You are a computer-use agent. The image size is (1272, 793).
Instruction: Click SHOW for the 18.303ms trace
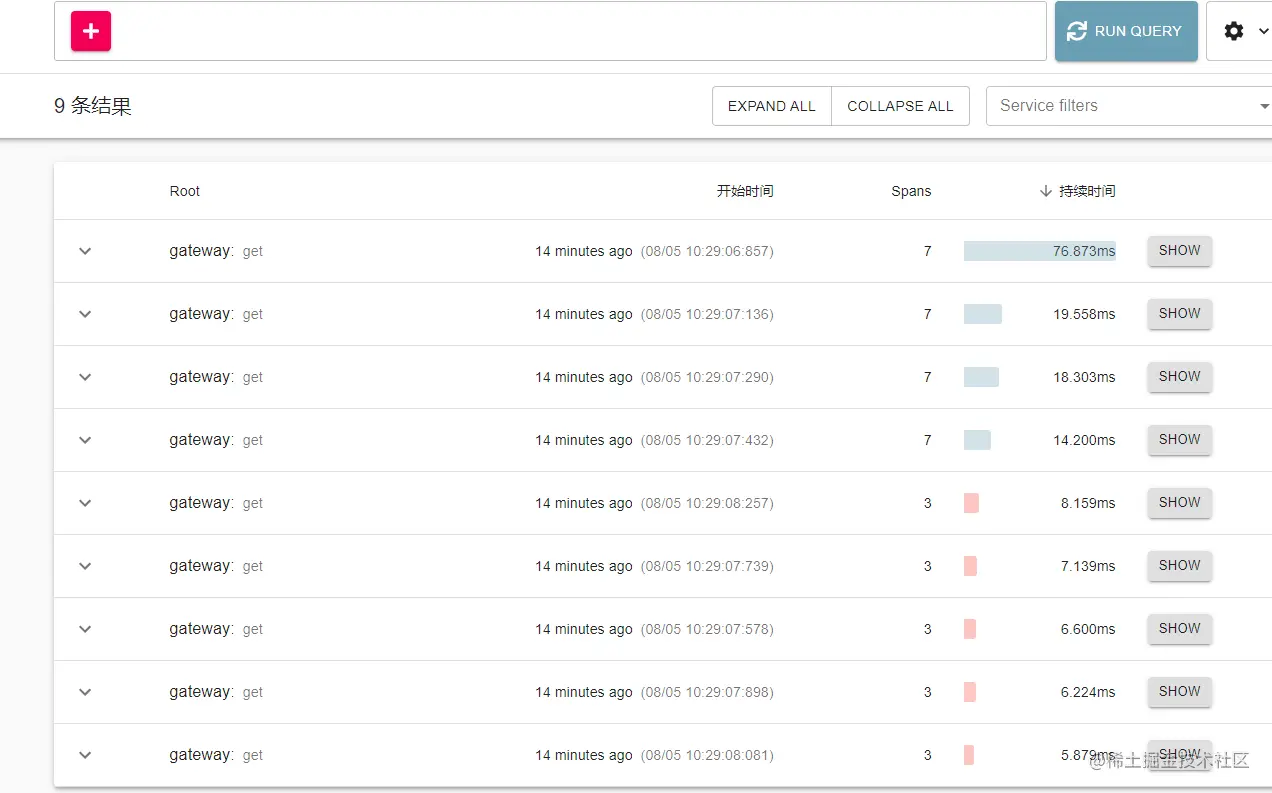1180,377
